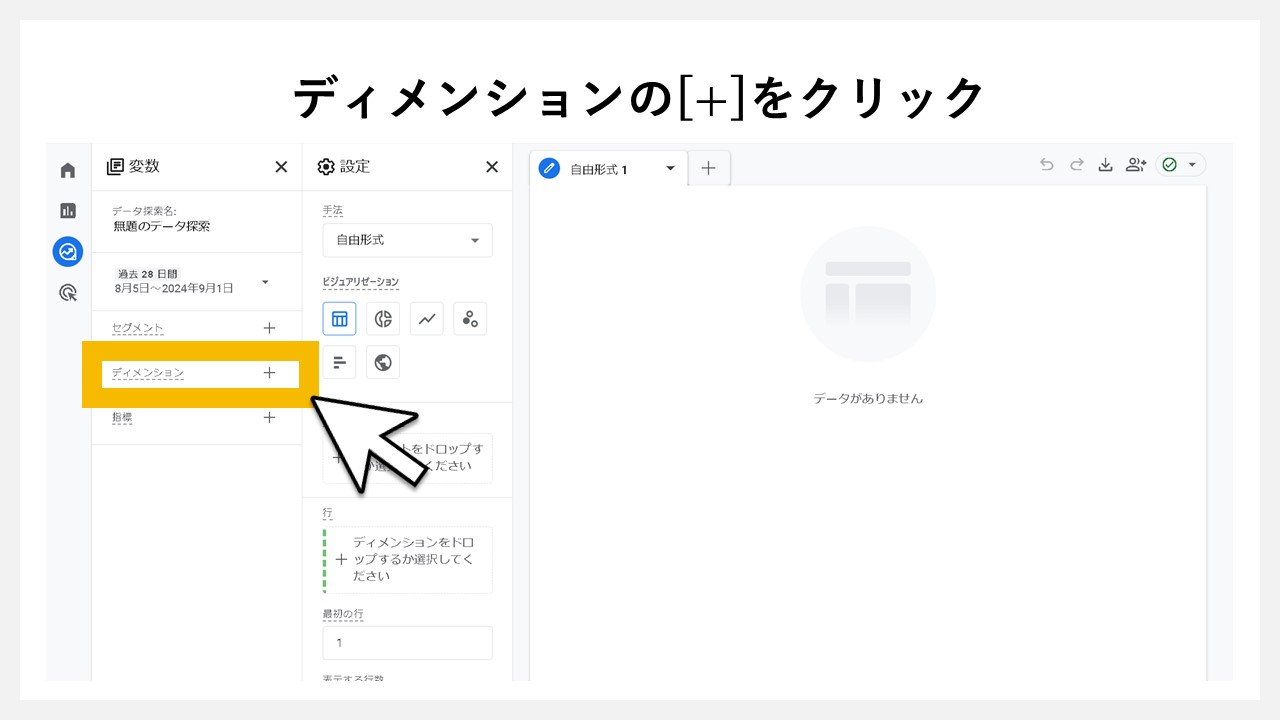
Task: Select the scatter plot visualization icon
Action: pos(470,318)
